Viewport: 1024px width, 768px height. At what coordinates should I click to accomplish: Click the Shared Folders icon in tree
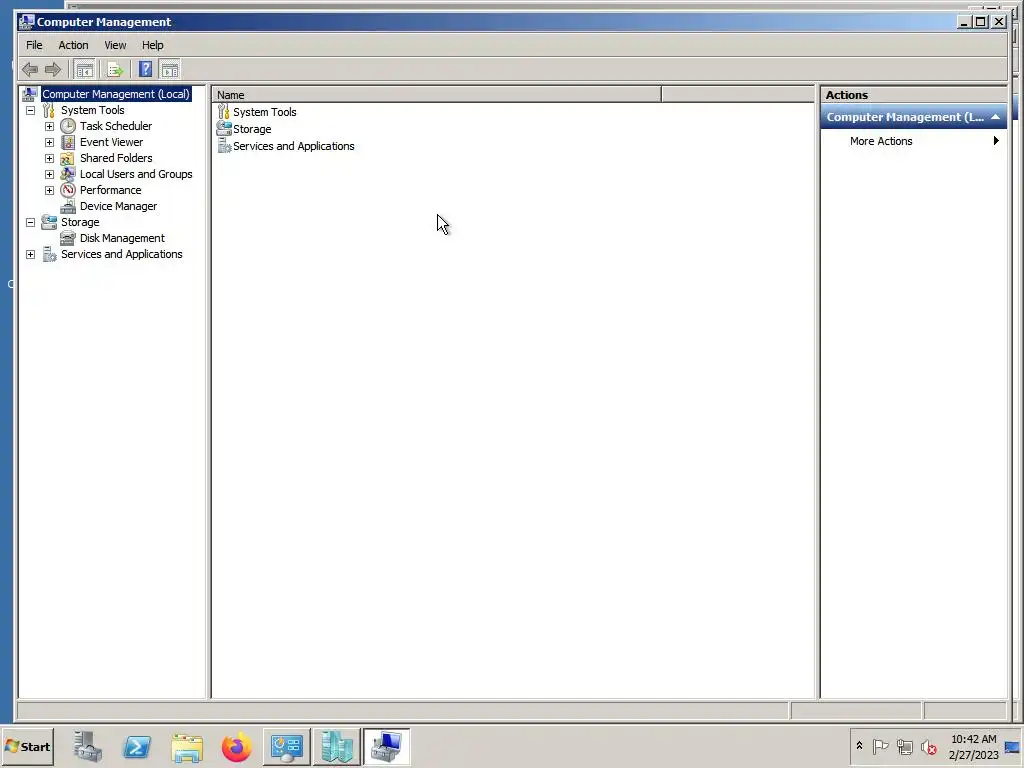68,158
